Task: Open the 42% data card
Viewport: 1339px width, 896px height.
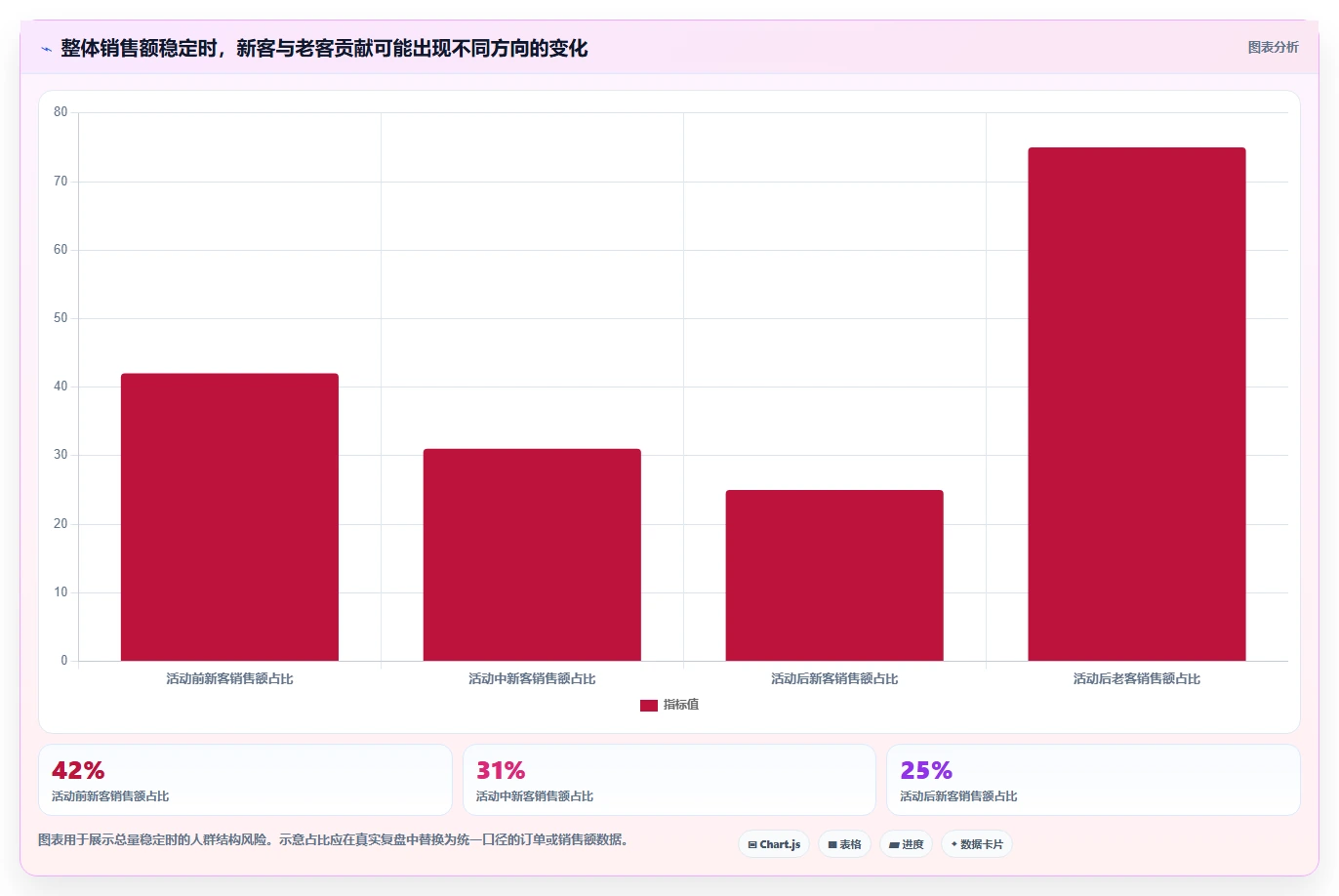Action: (x=245, y=780)
